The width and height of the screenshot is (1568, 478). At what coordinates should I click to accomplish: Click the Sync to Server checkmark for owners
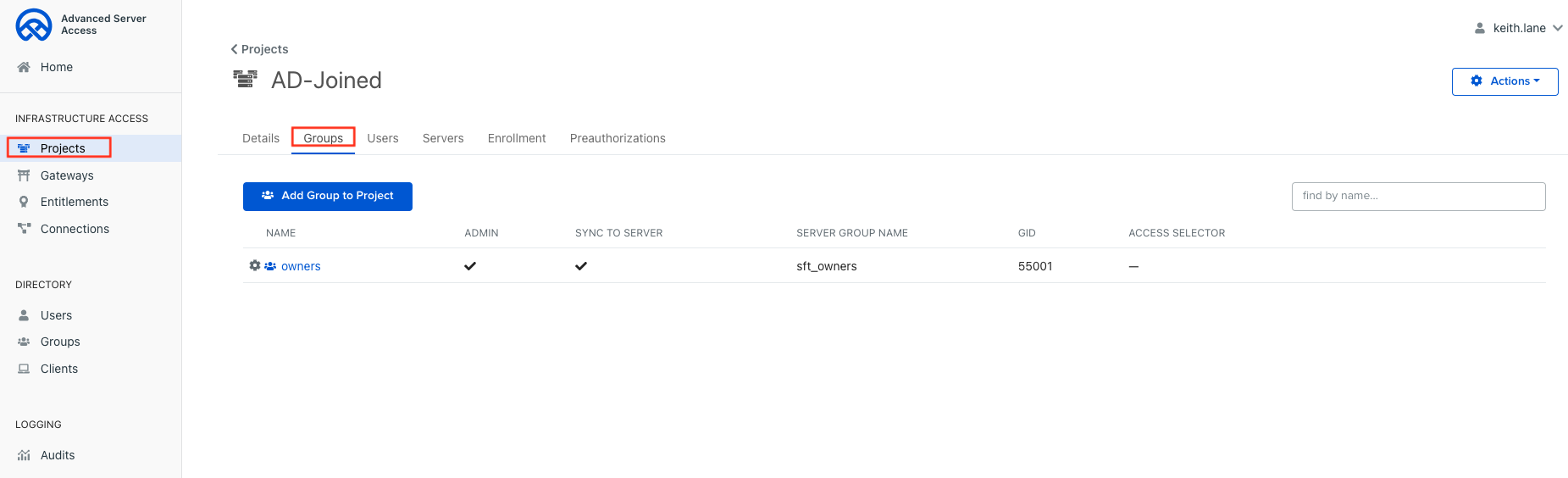(x=581, y=266)
